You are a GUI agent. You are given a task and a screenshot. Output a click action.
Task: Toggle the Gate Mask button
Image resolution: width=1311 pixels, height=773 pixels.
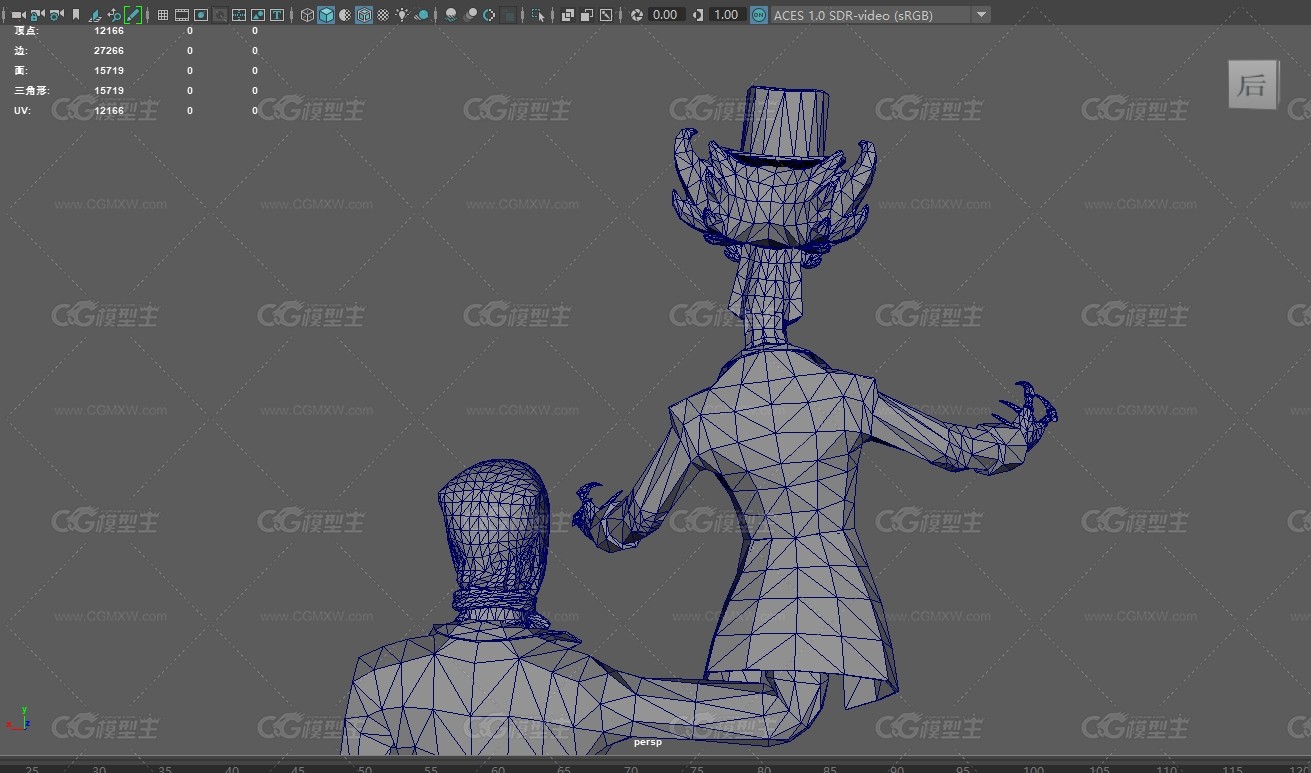(220, 15)
